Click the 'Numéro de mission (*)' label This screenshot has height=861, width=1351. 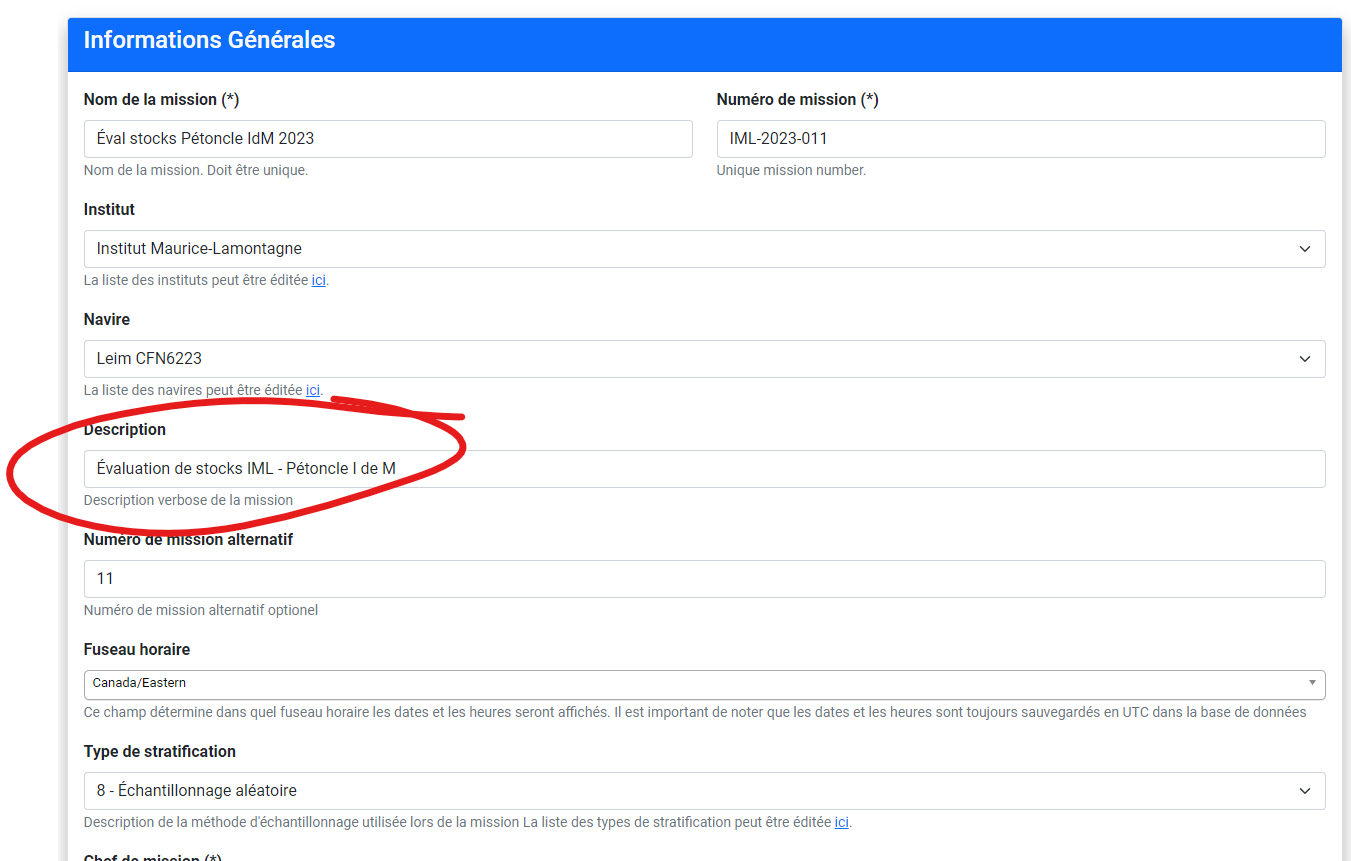[797, 100]
